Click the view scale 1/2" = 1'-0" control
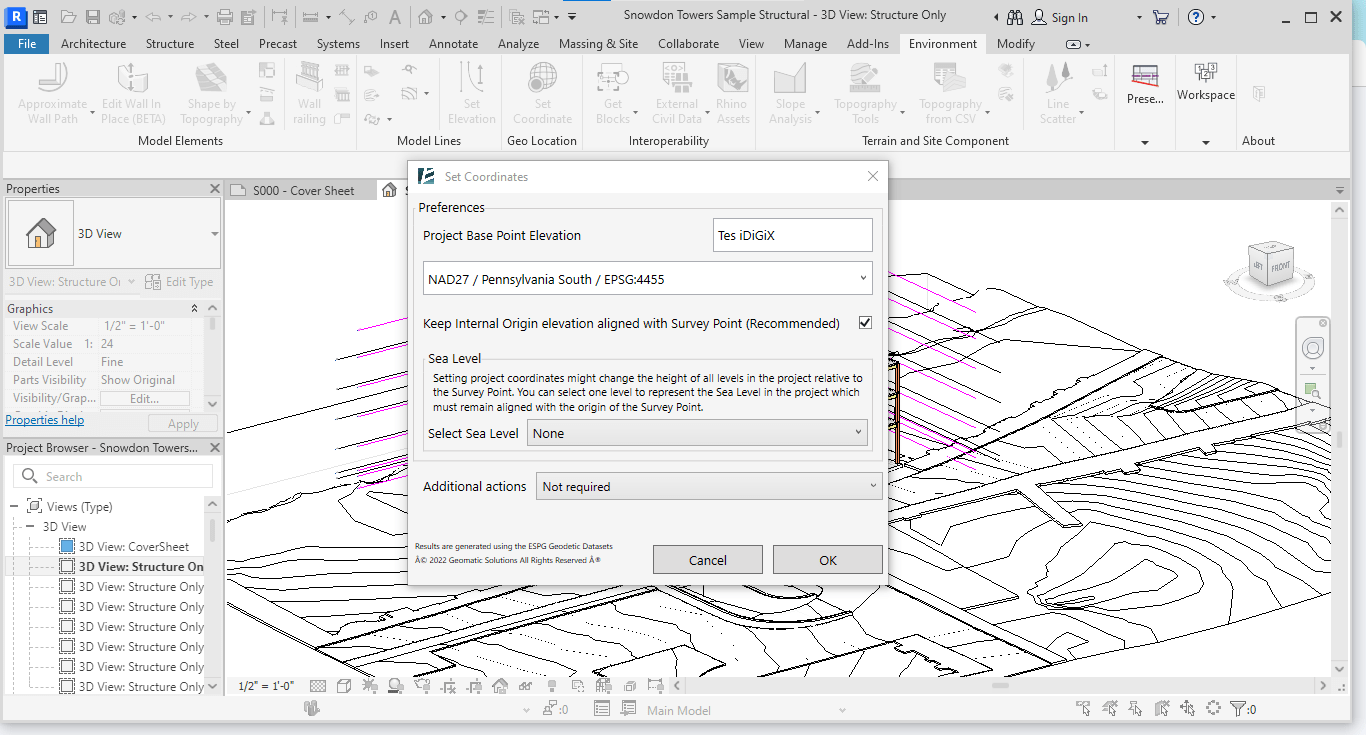 click(x=266, y=686)
